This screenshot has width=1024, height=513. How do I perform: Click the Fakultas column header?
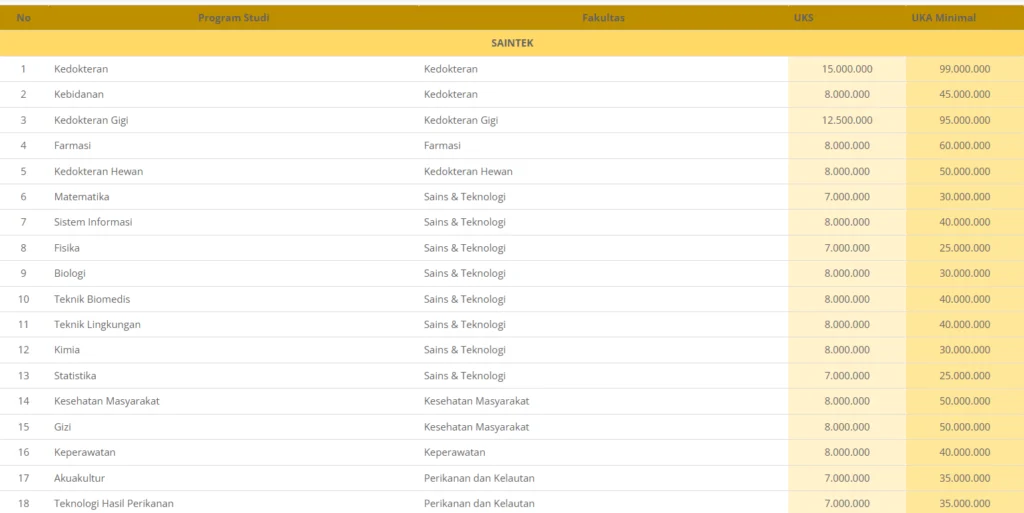[603, 18]
